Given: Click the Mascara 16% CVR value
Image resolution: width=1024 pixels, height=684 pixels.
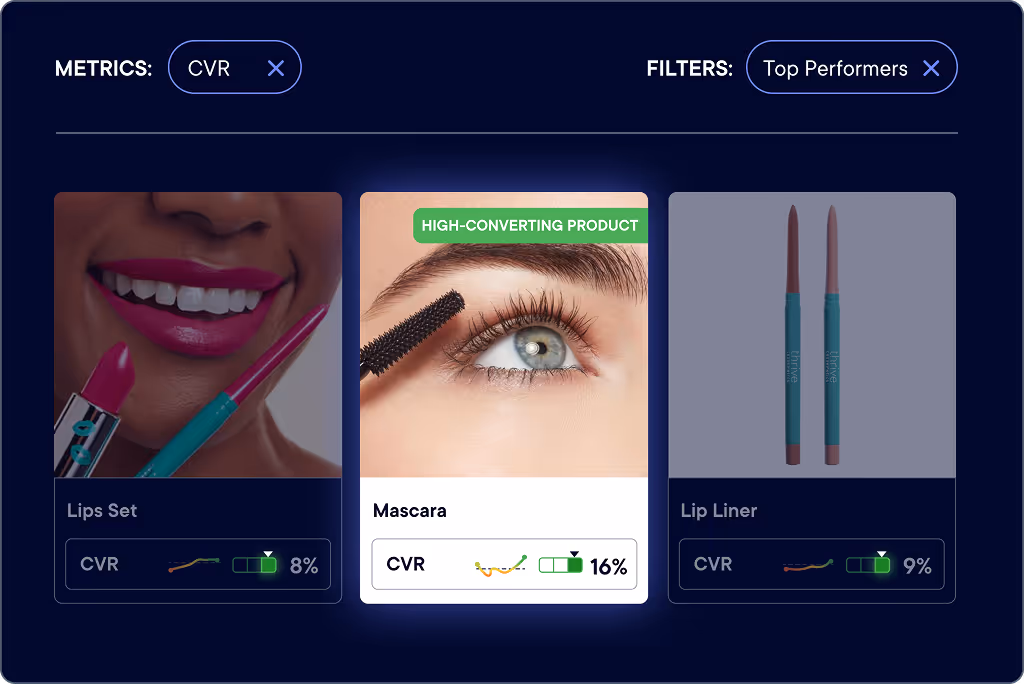Looking at the screenshot, I should coord(609,566).
